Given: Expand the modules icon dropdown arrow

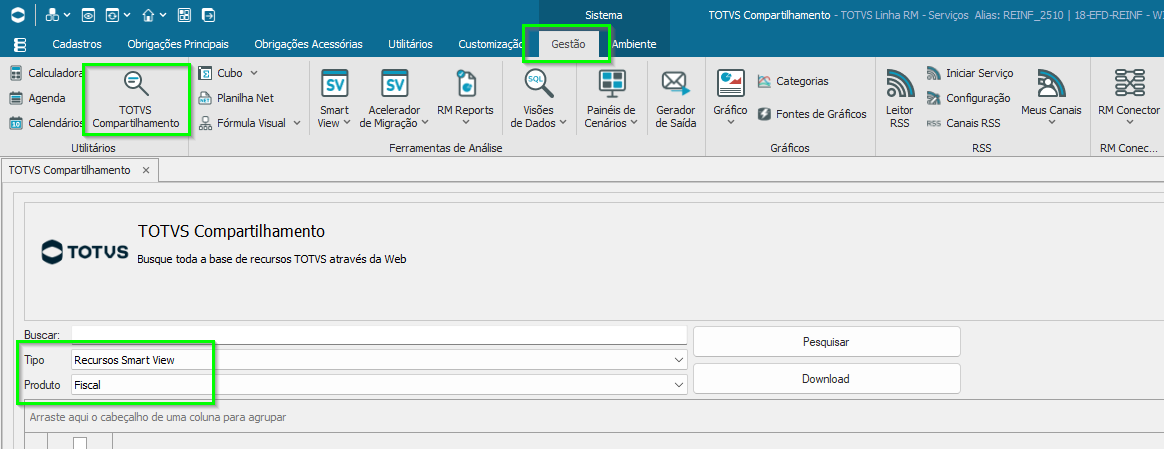Looking at the screenshot, I should [x=68, y=14].
